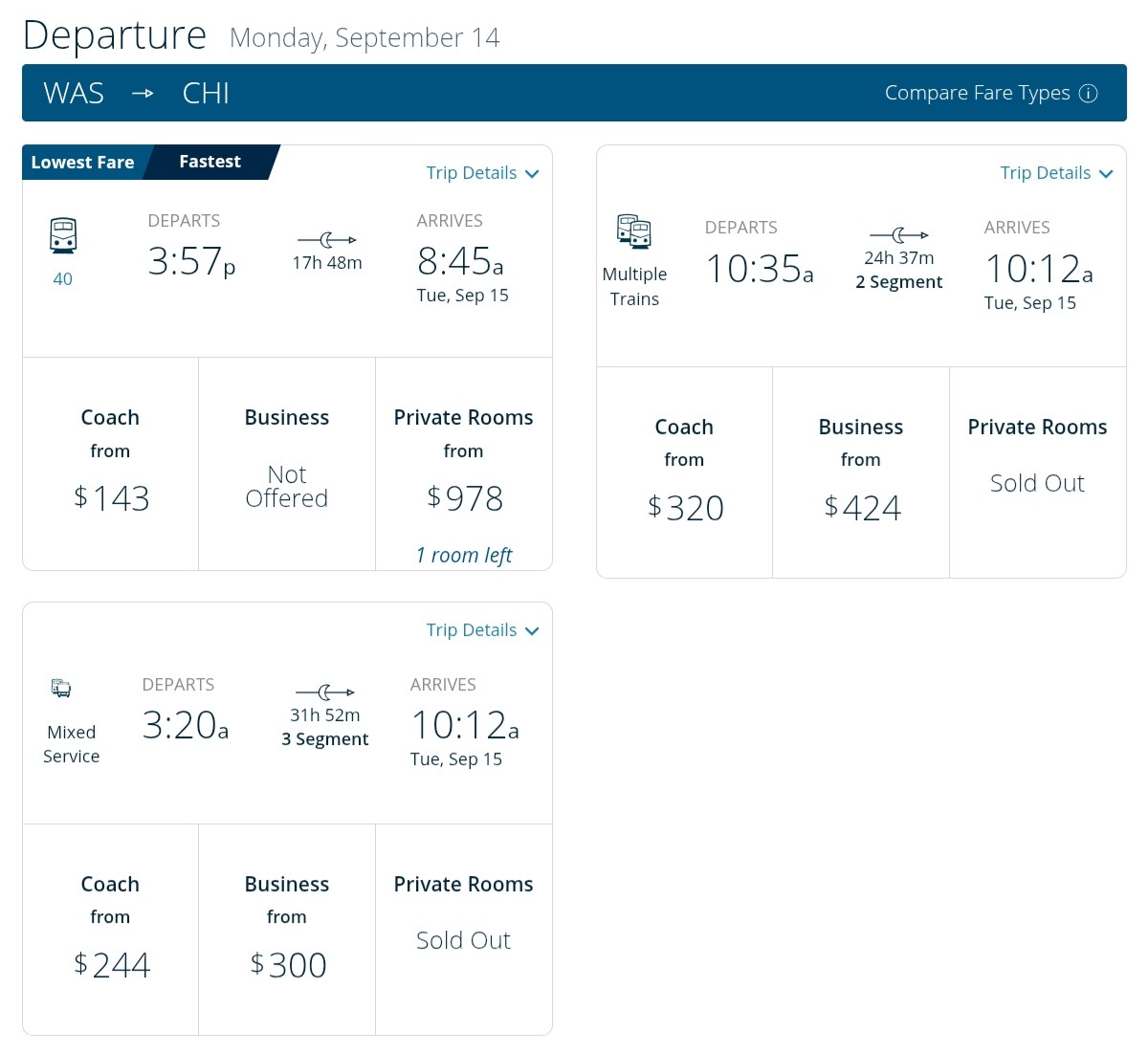
Task: Click Sold Out Private Rooms on 10:35a trip
Action: [1038, 472]
